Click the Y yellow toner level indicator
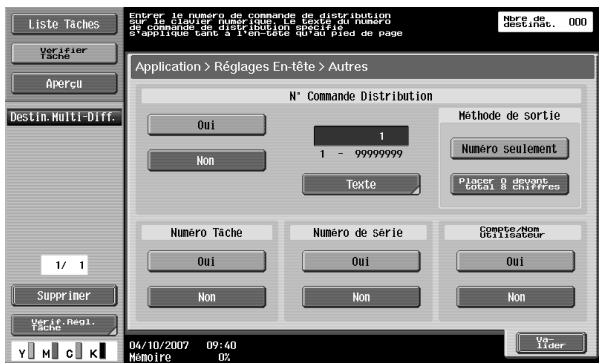The height and width of the screenshot is (364, 601). click(26, 351)
